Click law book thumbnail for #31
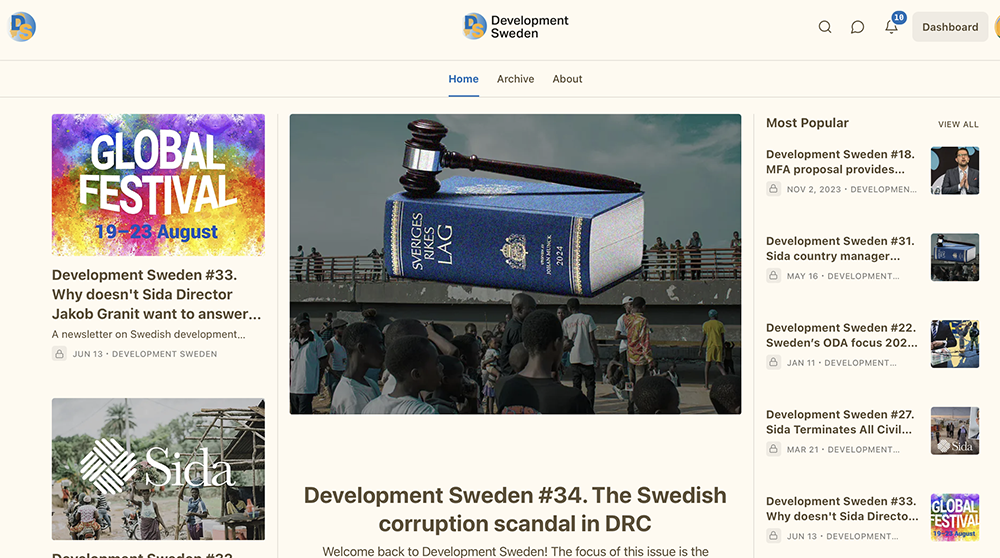1000x558 pixels. (955, 257)
